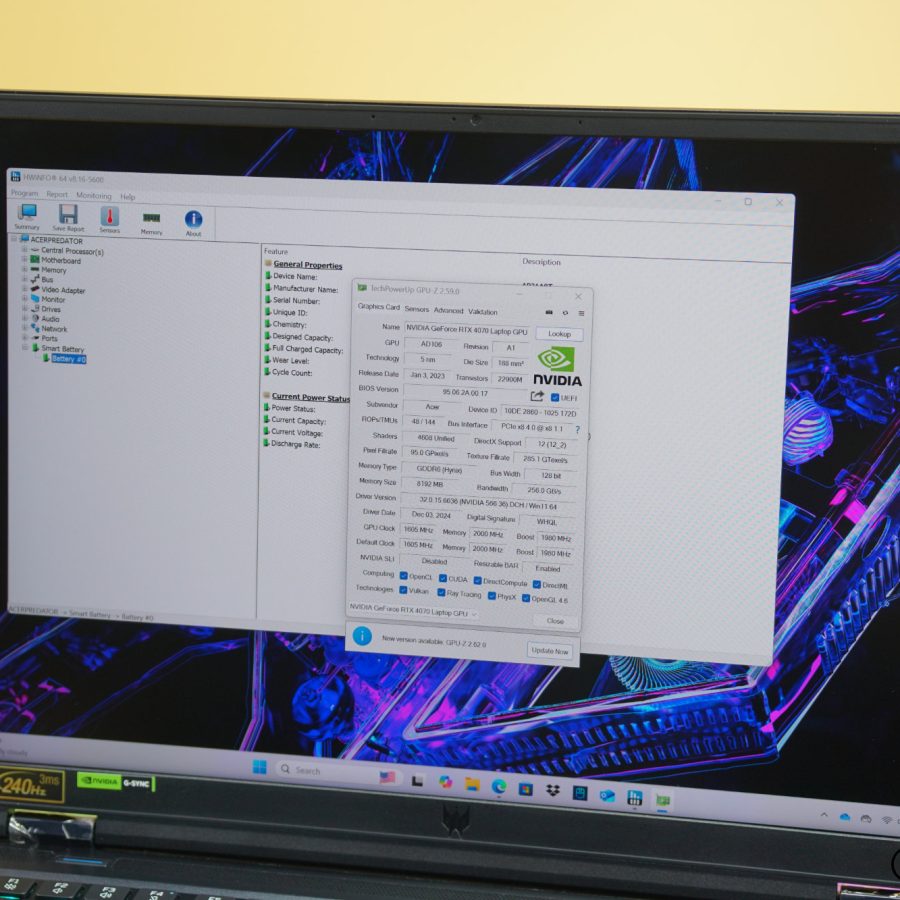The image size is (900, 900).
Task: Select the Video Adapter tree node
Action: pyautogui.click(x=58, y=290)
